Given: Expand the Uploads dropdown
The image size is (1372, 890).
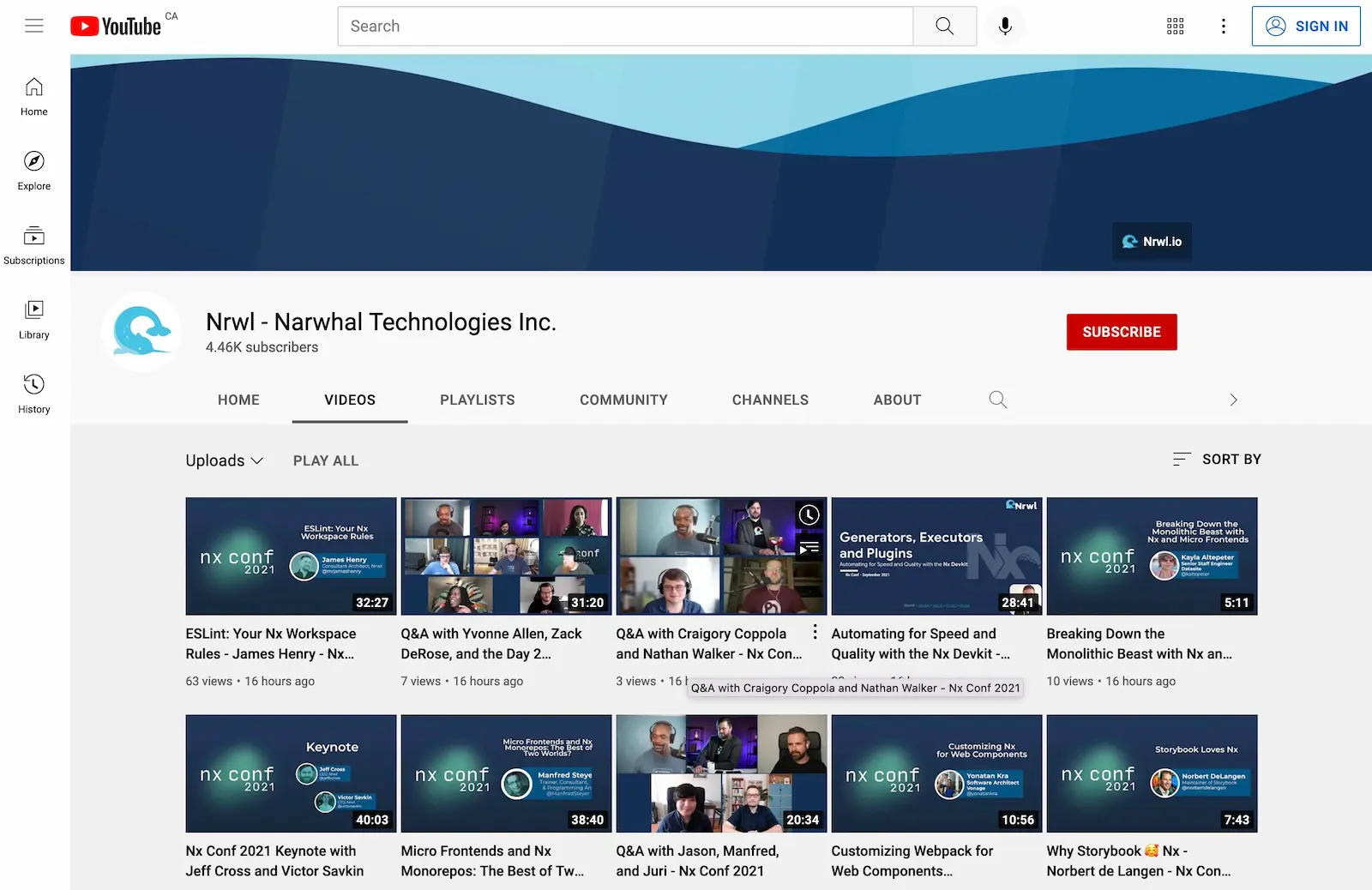Looking at the screenshot, I should coord(224,460).
